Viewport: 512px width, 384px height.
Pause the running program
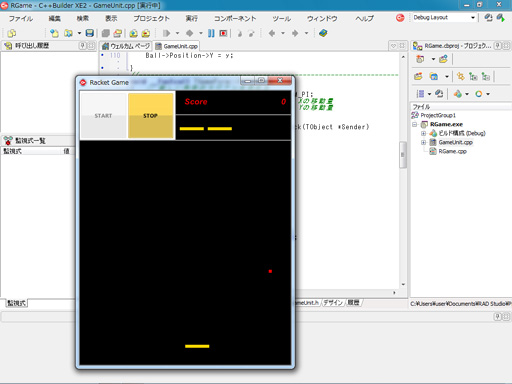[x=211, y=33]
